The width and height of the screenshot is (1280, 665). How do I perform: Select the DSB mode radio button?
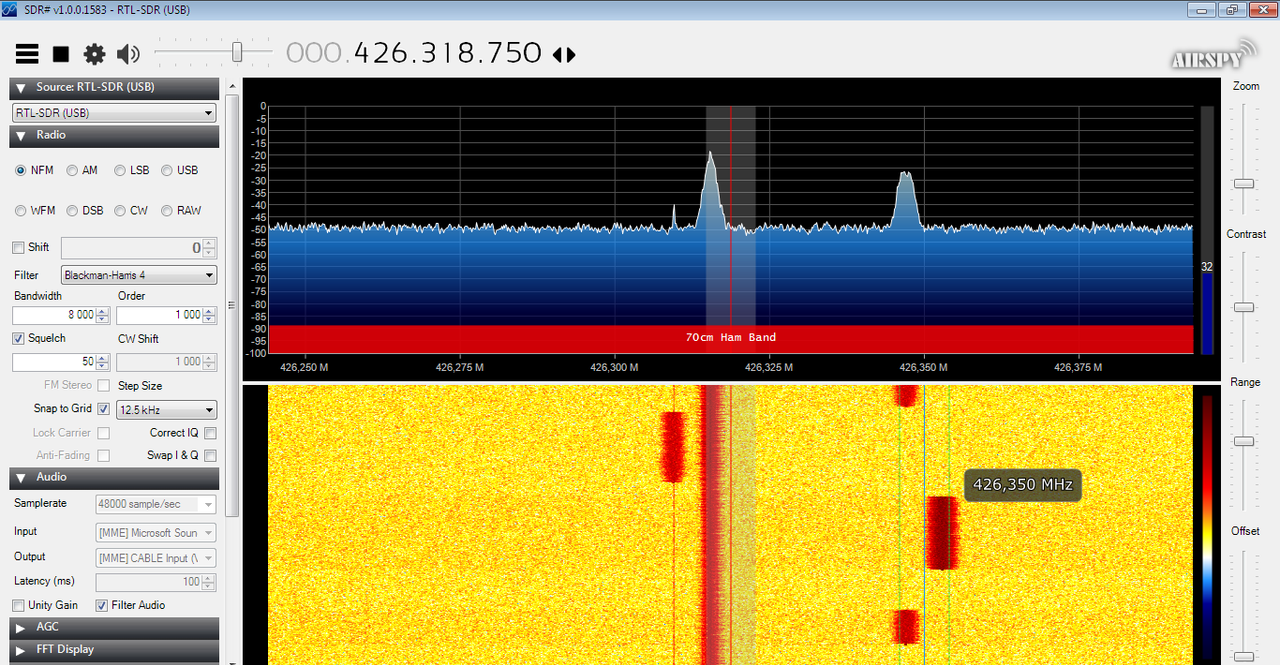72,211
